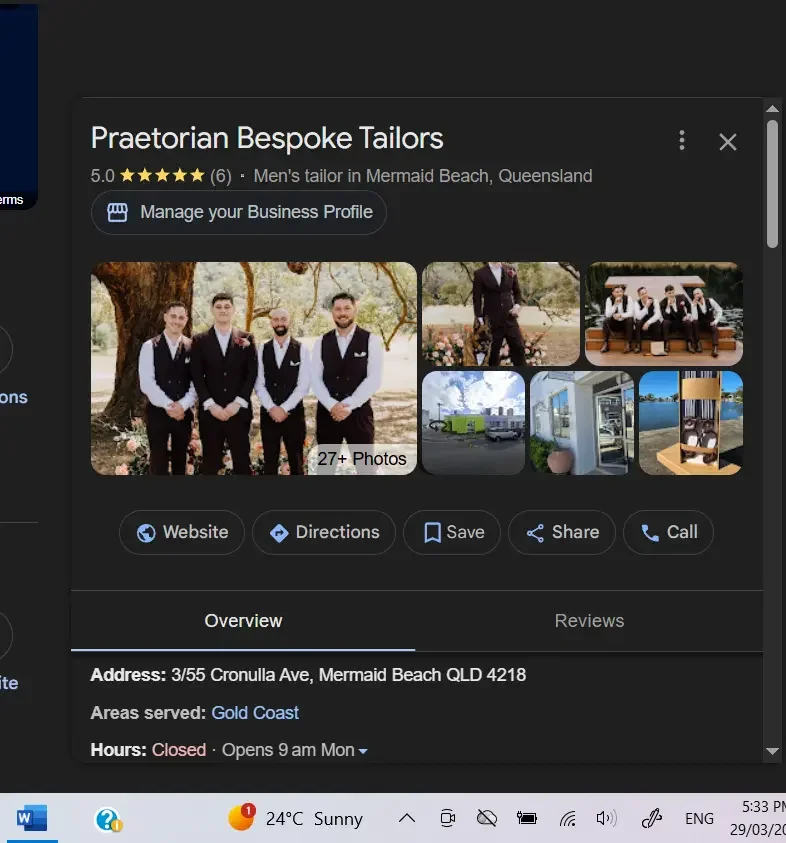Open the street view photo with green building

pyautogui.click(x=473, y=423)
